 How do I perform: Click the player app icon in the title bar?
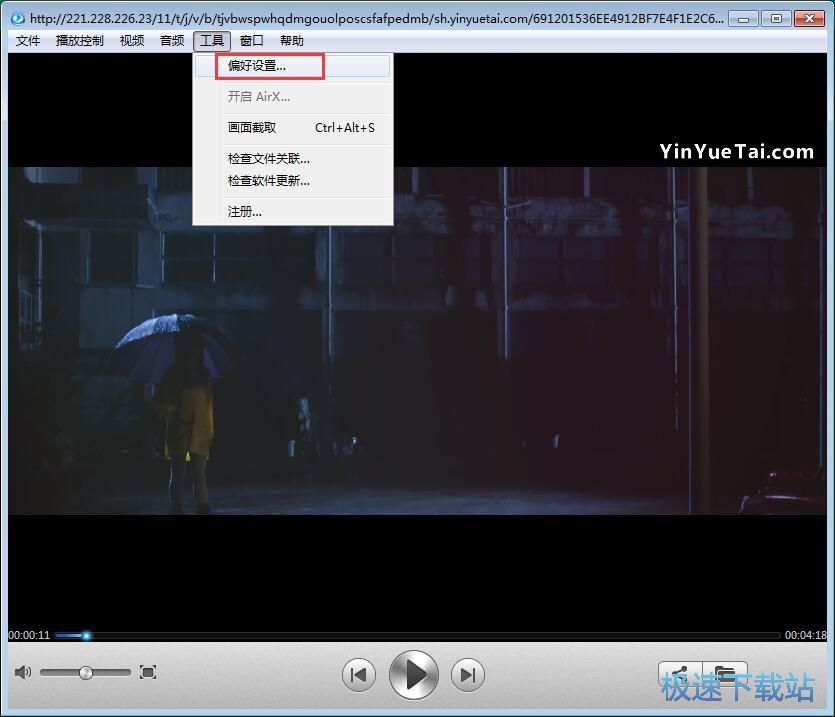pos(18,19)
